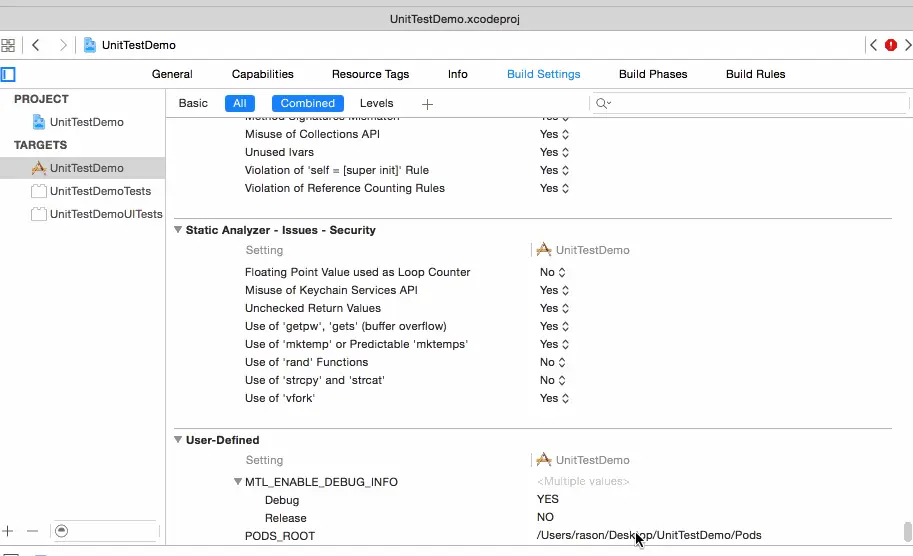Add a target with the plus button

[8, 531]
